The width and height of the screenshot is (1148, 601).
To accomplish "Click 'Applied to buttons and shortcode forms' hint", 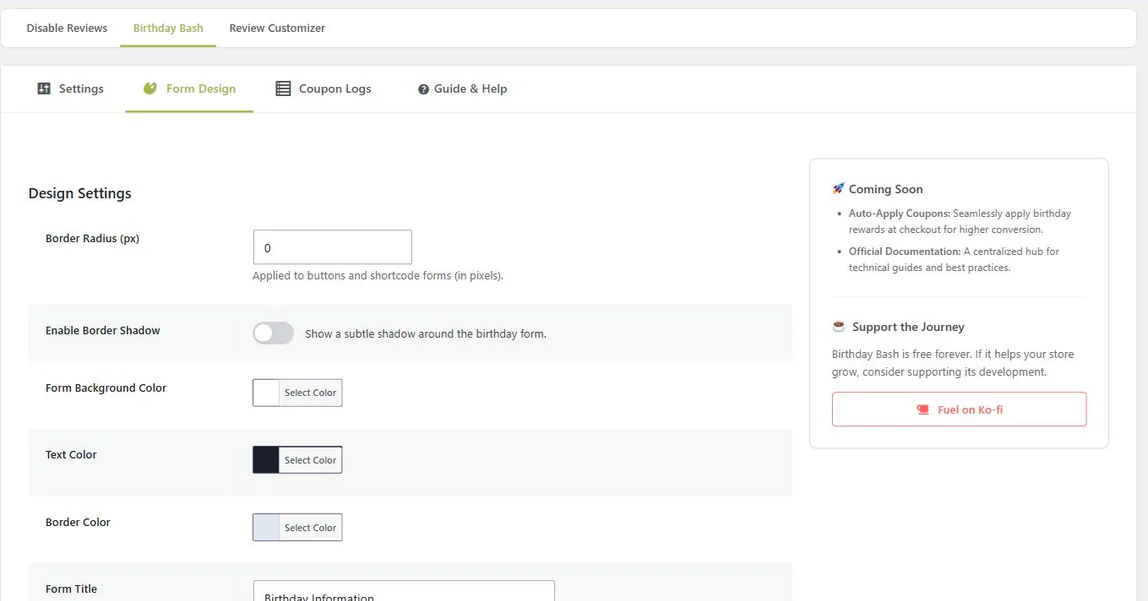I will (378, 276).
